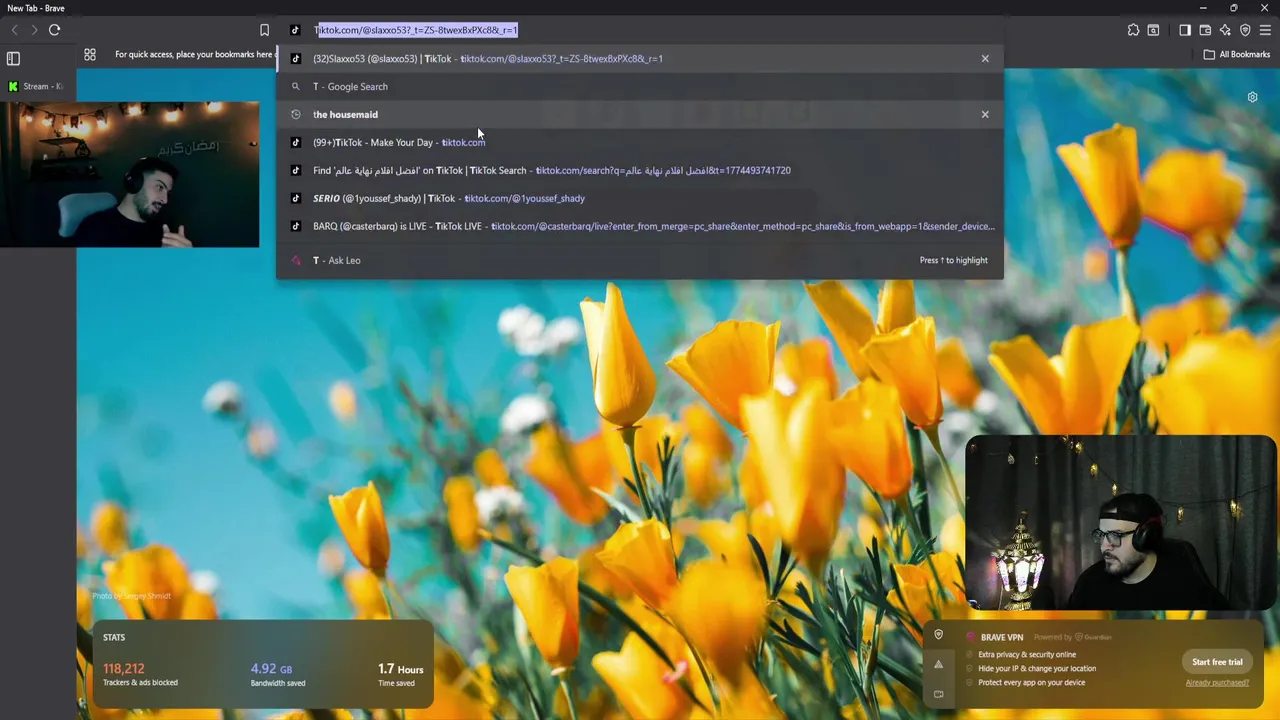Click the top-left webcam overlay thumbnail
The width and height of the screenshot is (1280, 720).
pyautogui.click(x=130, y=174)
